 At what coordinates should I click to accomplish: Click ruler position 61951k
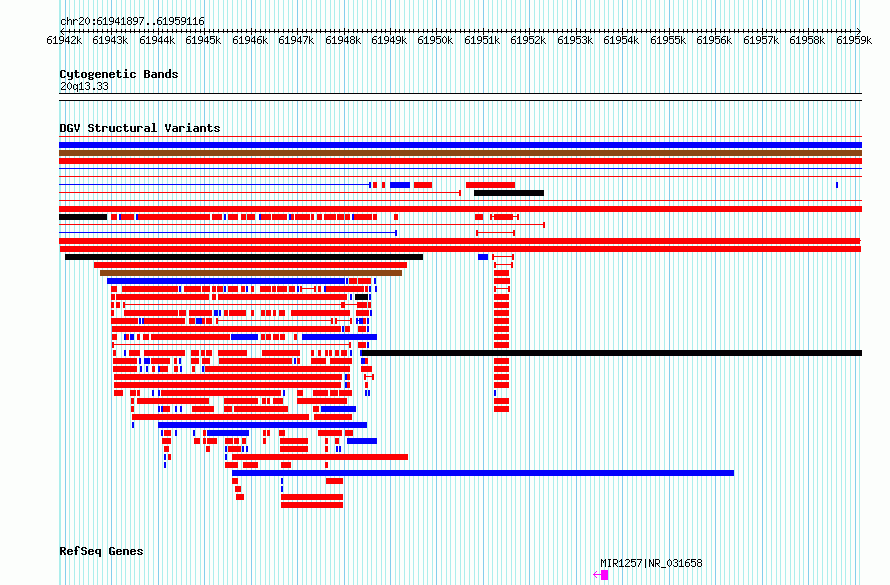pyautogui.click(x=482, y=40)
